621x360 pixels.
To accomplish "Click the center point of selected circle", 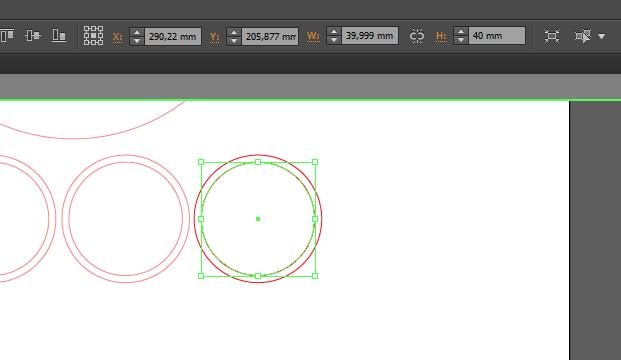I will click(258, 219).
